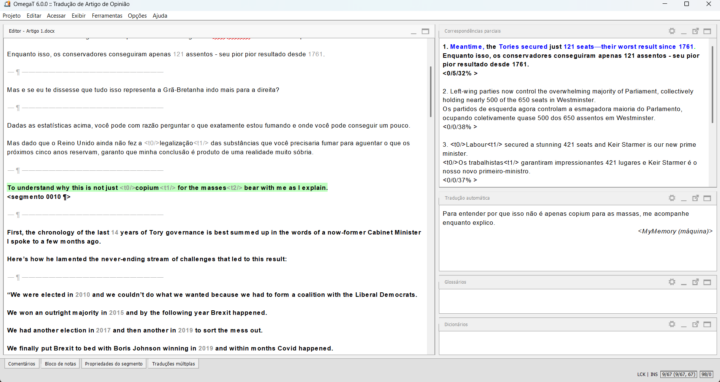
Task: Open the Acessar menu
Action: click(56, 16)
